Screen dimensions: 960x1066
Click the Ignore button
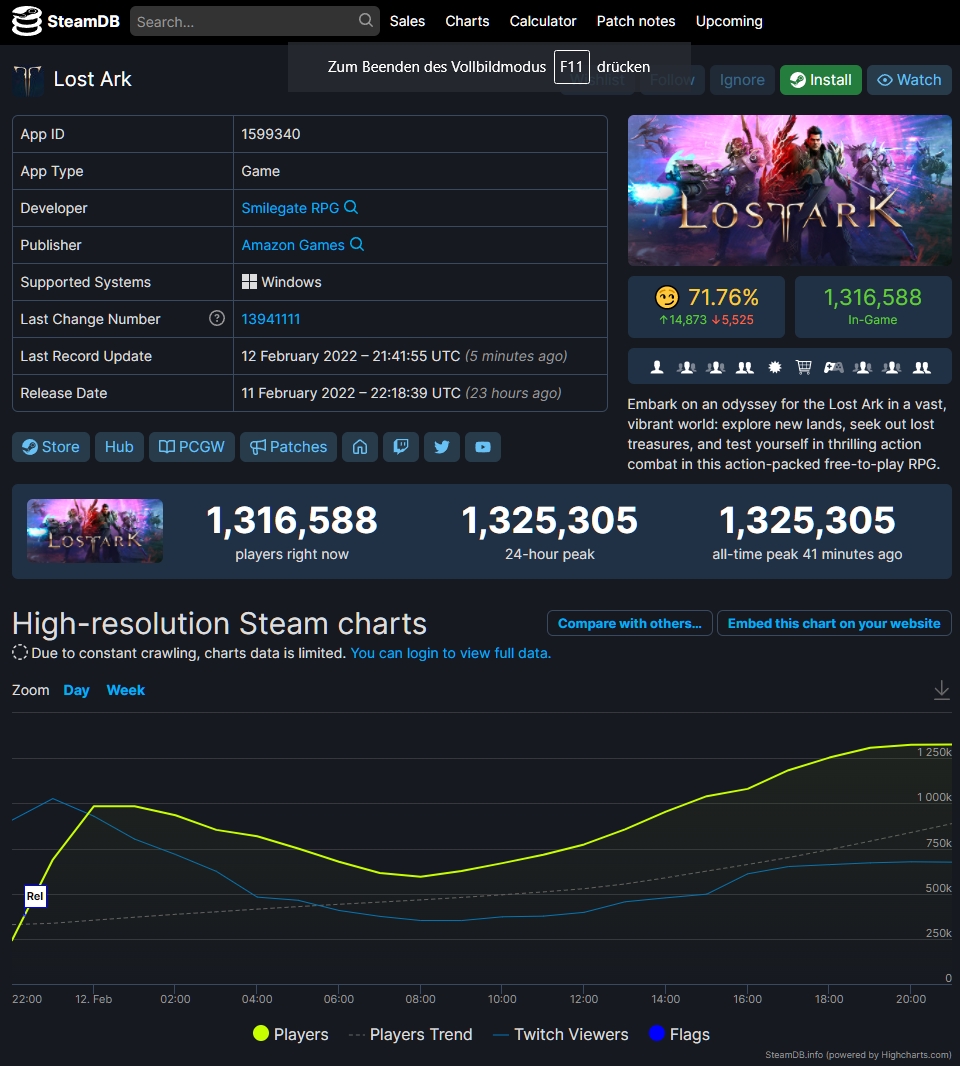coord(742,80)
